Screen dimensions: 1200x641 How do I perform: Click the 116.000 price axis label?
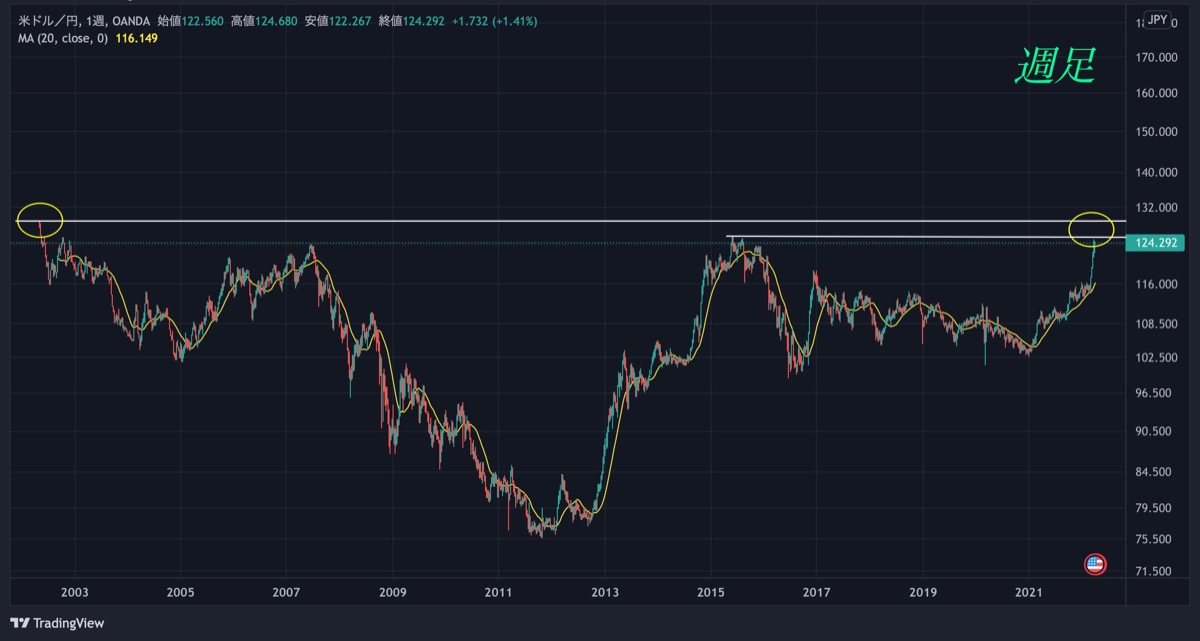click(x=1157, y=285)
